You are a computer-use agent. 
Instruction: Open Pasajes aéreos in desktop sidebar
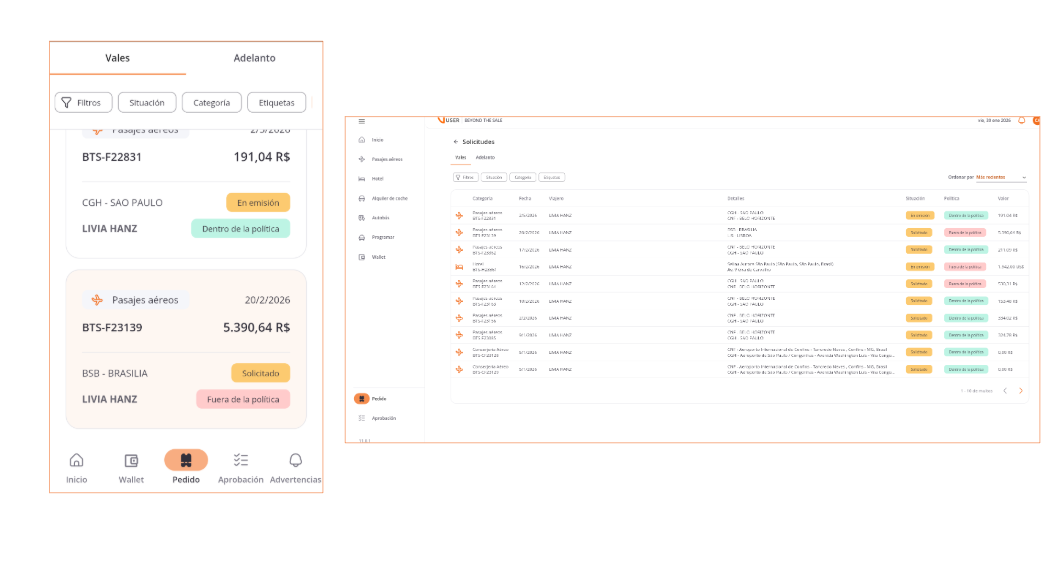[386, 159]
